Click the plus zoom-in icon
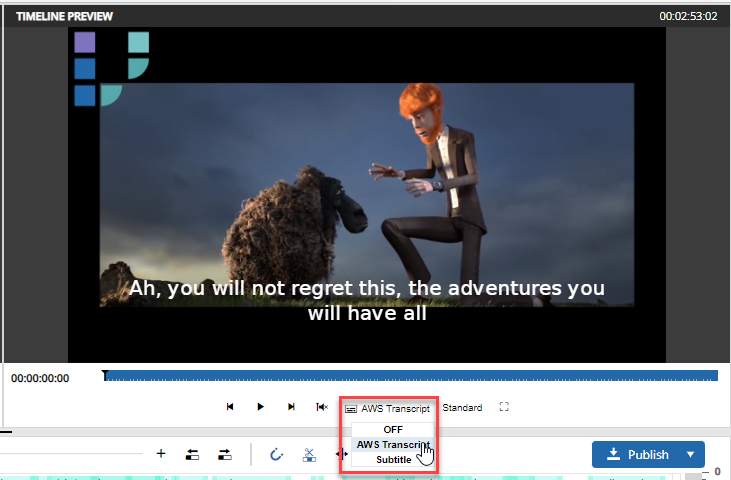 coord(161,454)
